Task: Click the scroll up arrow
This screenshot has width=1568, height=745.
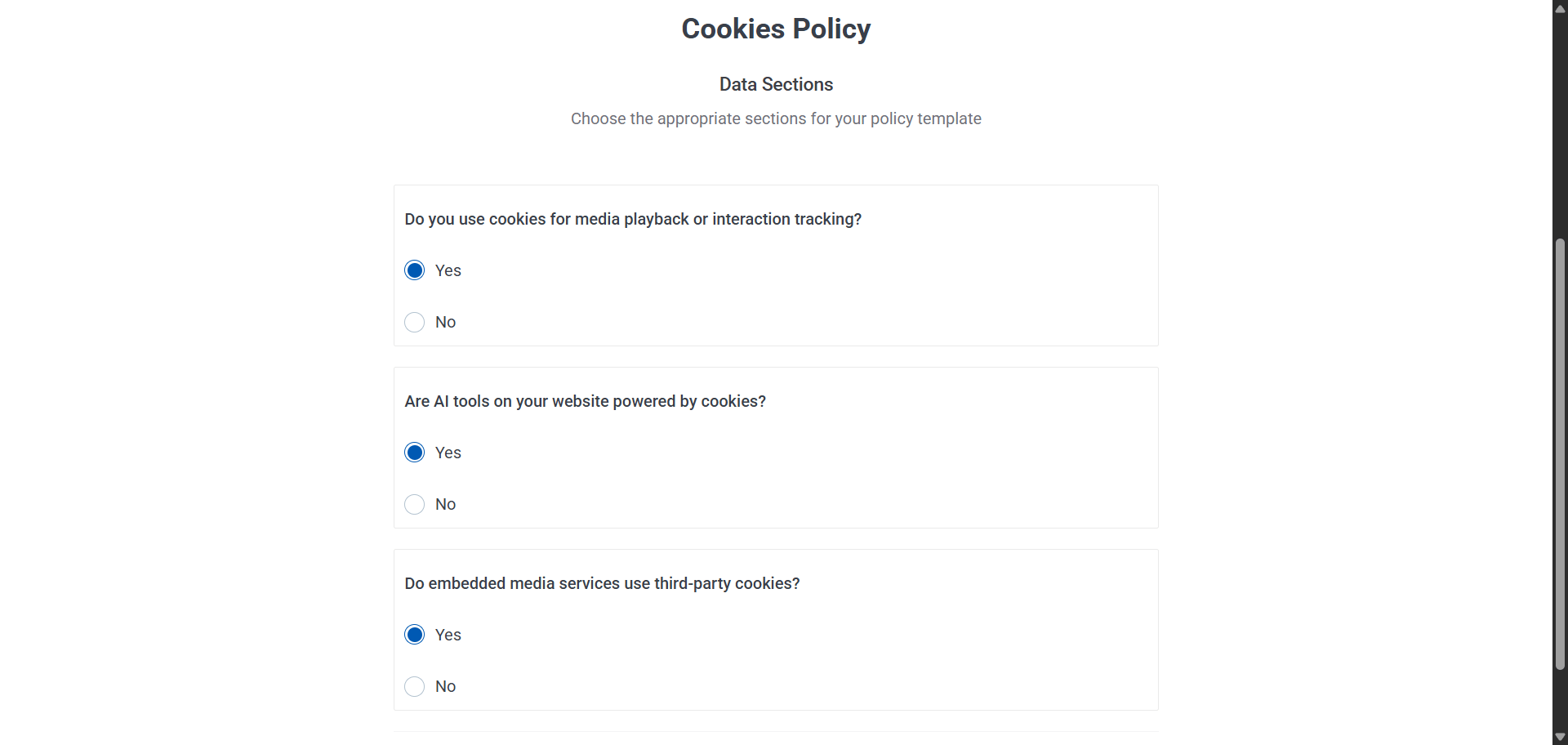Action: (1560, 8)
